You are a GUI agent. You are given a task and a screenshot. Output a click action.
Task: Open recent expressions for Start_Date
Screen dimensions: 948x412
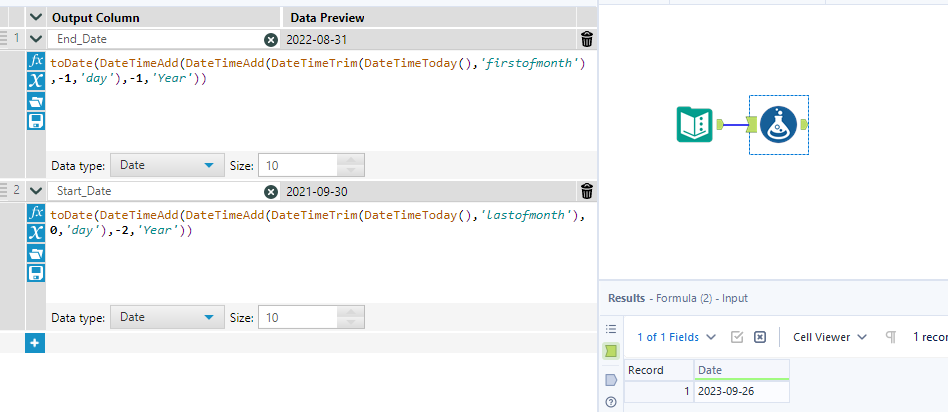pyautogui.click(x=36, y=253)
